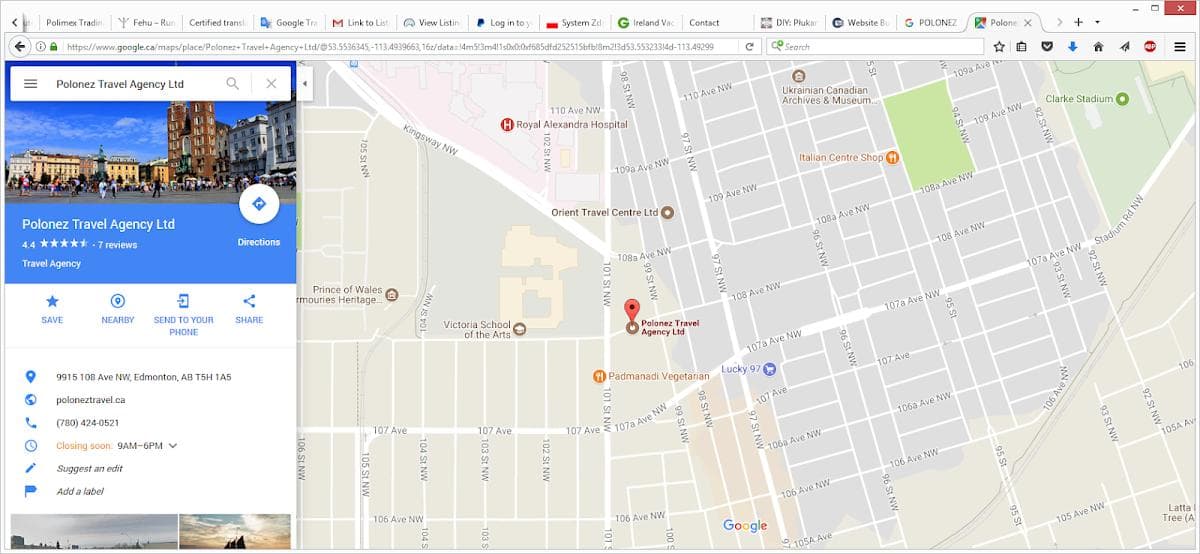The image size is (1200, 554).
Task: Reload the page with the refresh icon
Action: pyautogui.click(x=749, y=46)
